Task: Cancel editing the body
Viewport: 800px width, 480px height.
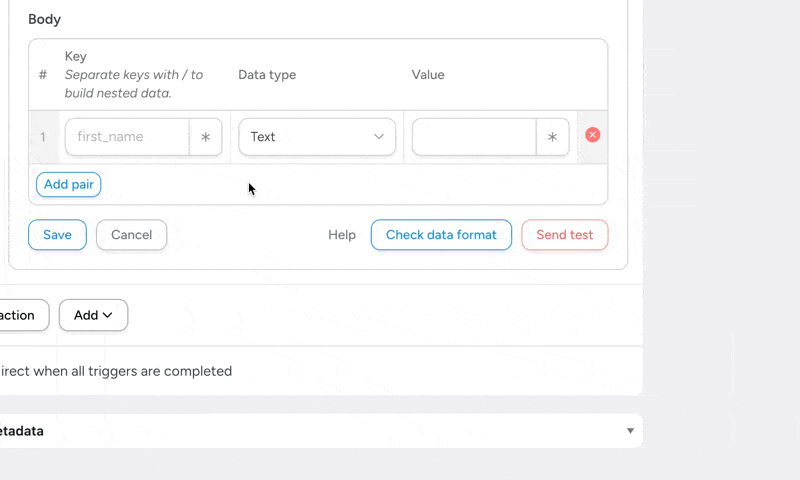Action: pyautogui.click(x=131, y=235)
